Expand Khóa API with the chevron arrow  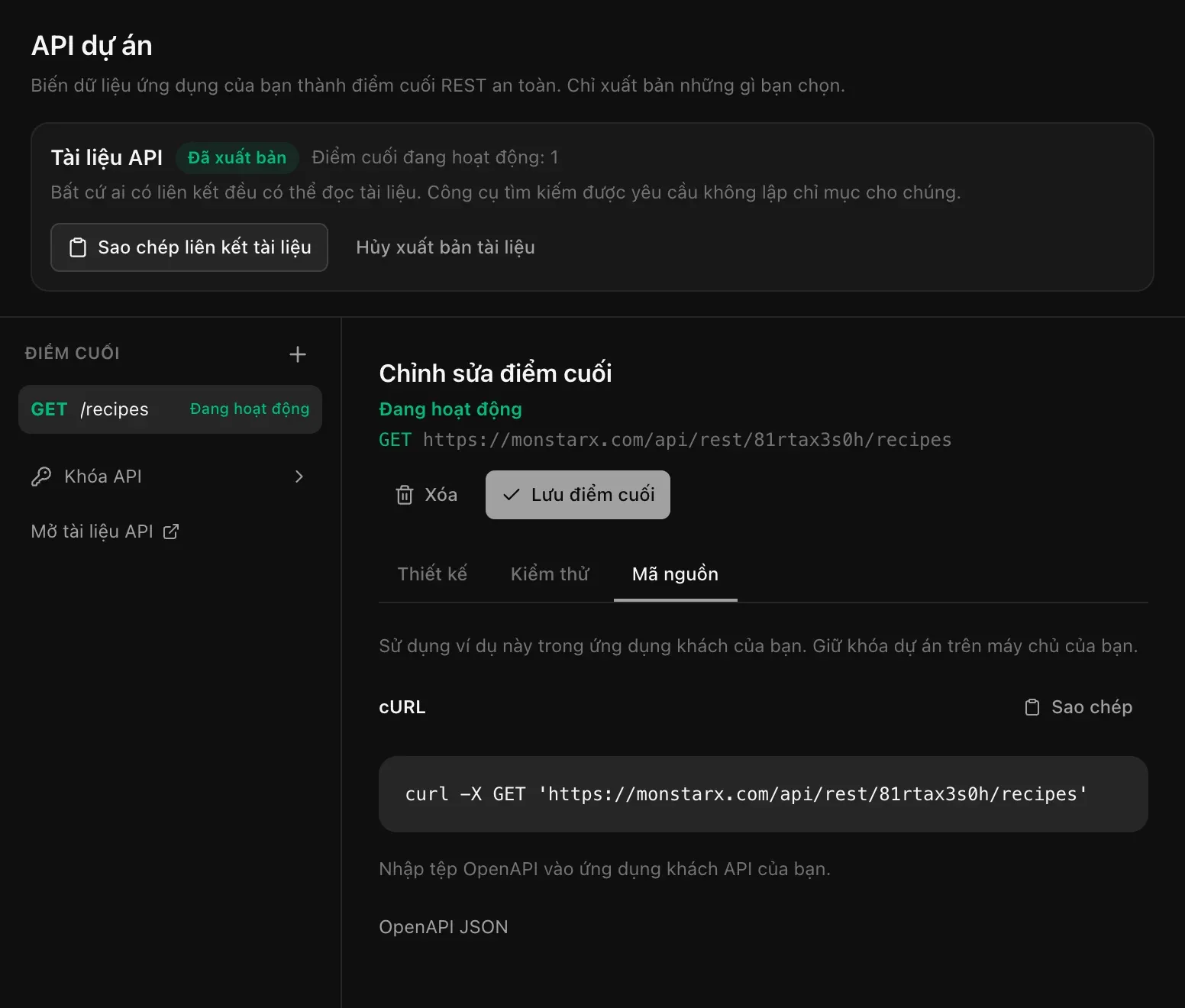(x=299, y=477)
